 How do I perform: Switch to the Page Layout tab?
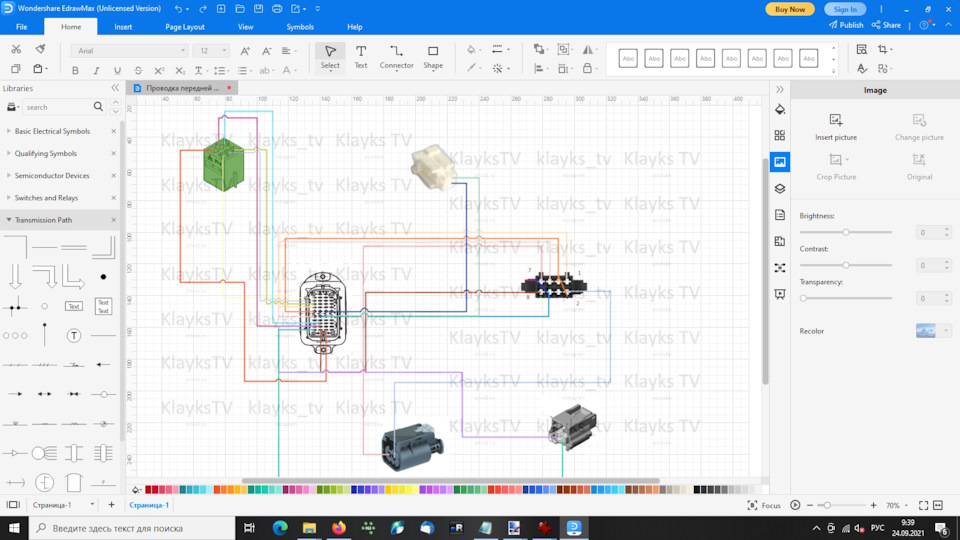click(185, 27)
